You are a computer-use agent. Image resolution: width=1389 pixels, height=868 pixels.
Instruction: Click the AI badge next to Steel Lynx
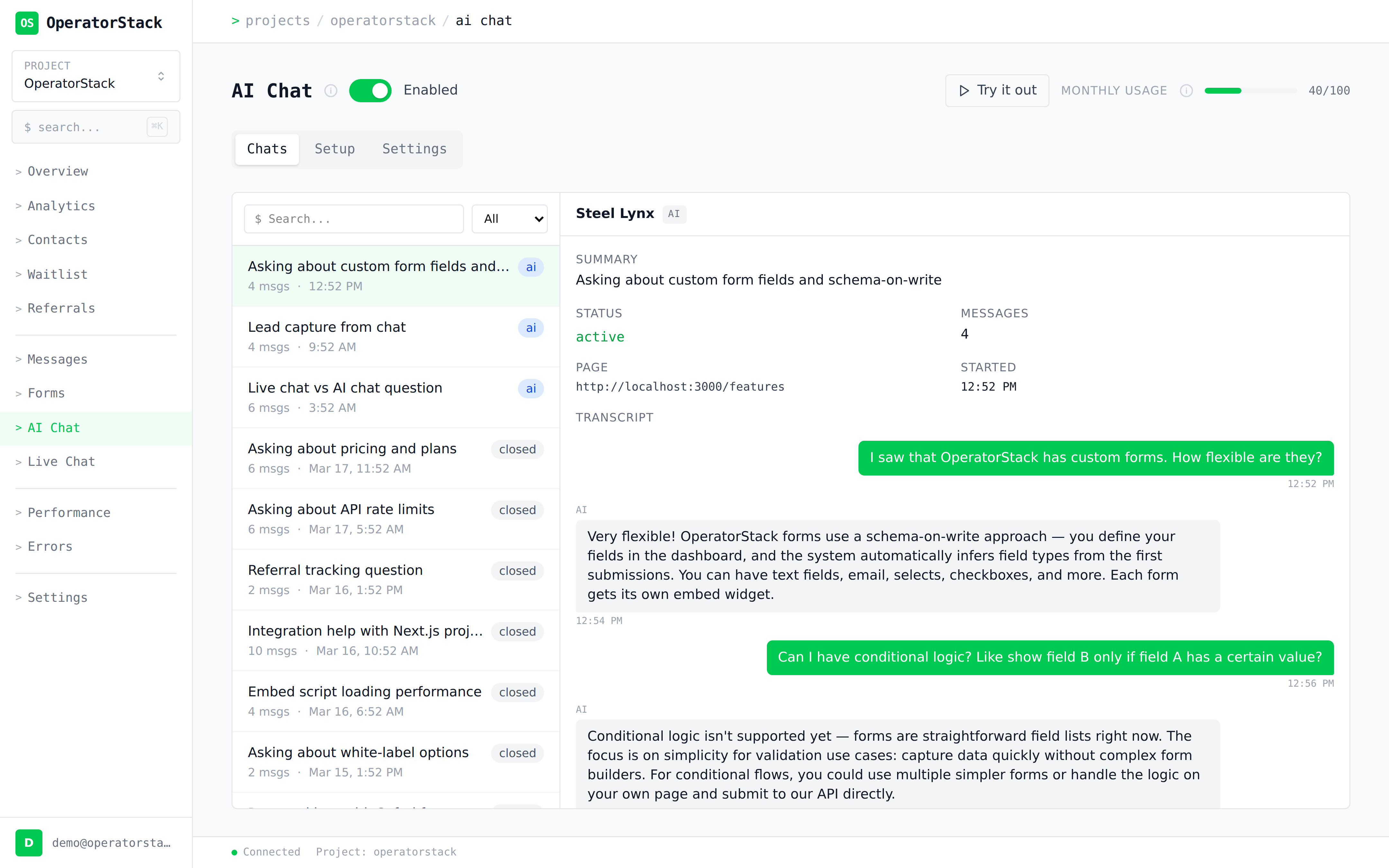click(674, 214)
